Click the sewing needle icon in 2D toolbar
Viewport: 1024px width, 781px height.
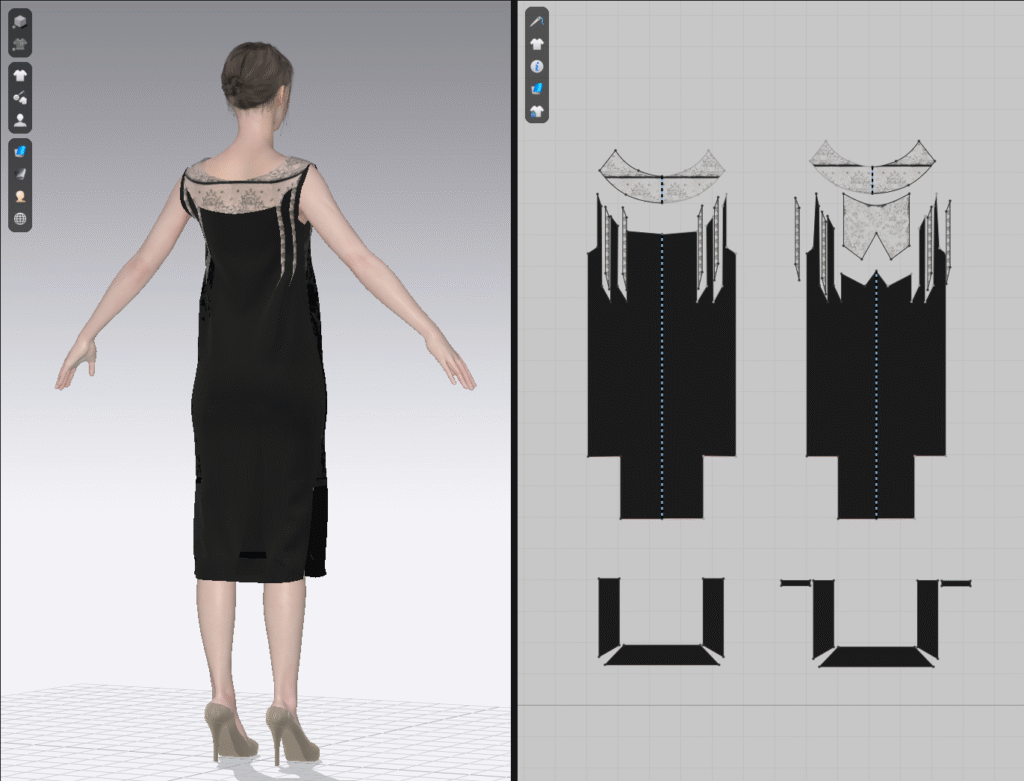[x=537, y=21]
